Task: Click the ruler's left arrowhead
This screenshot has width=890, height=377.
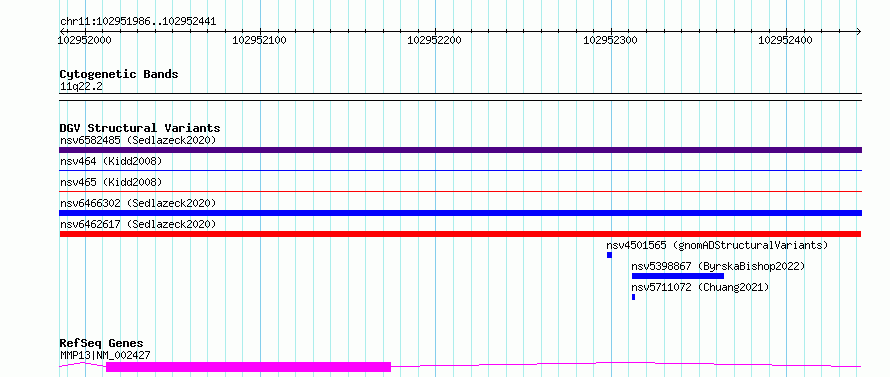Action: pos(62,31)
